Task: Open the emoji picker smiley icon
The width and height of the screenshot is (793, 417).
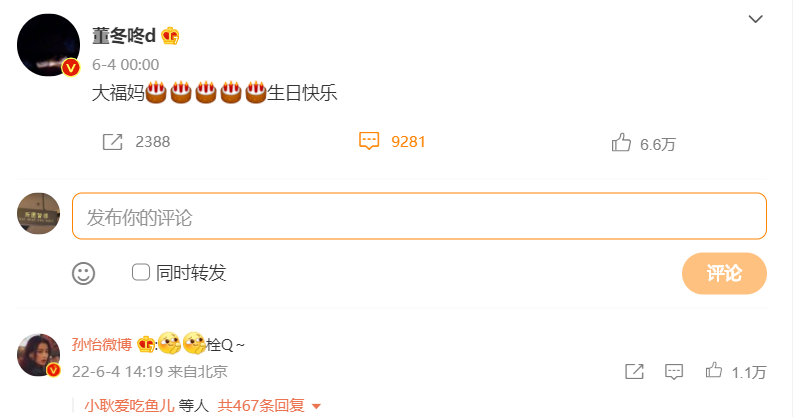Action: tap(83, 273)
